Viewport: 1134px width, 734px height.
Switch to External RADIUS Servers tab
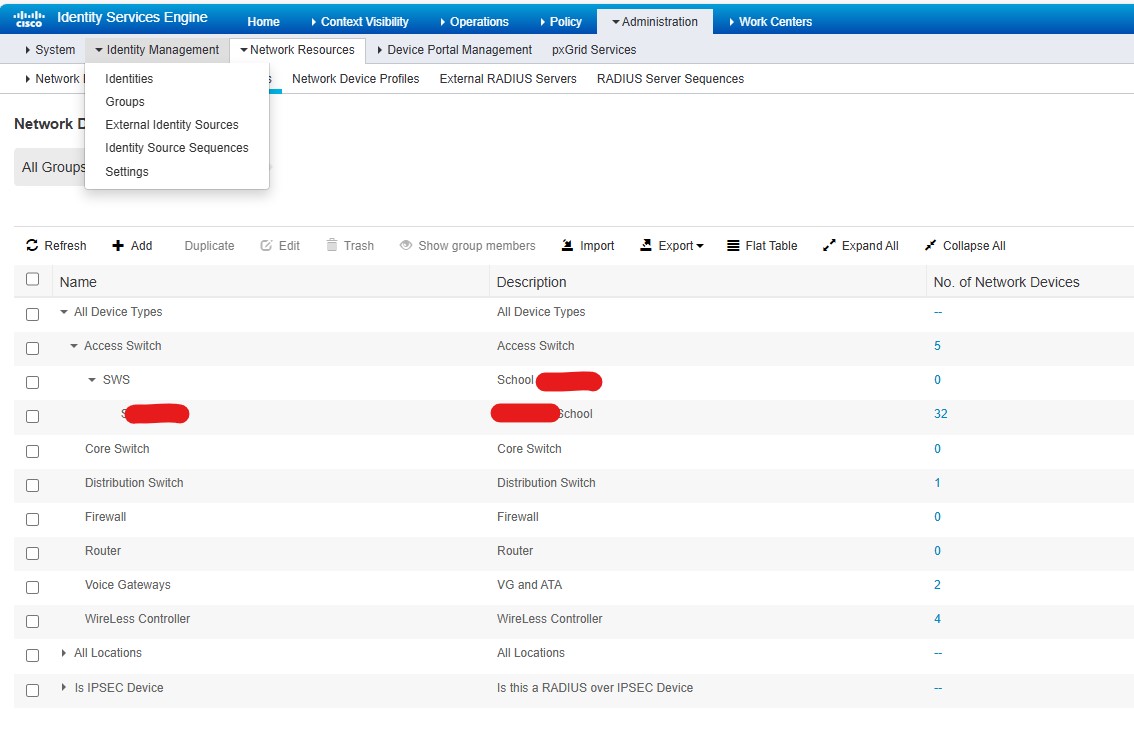pyautogui.click(x=508, y=78)
